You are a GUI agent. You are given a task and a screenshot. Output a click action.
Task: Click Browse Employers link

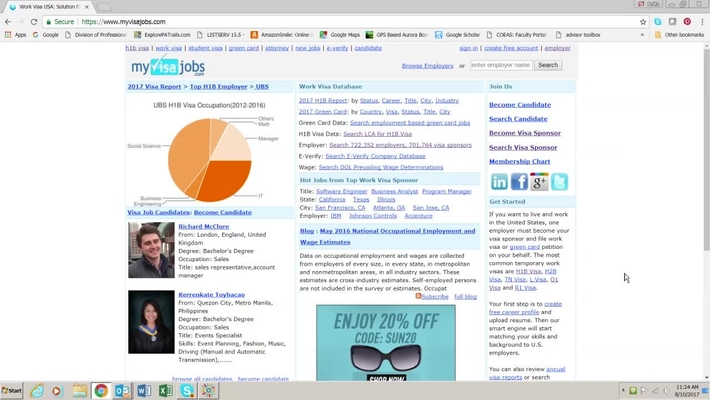427,66
